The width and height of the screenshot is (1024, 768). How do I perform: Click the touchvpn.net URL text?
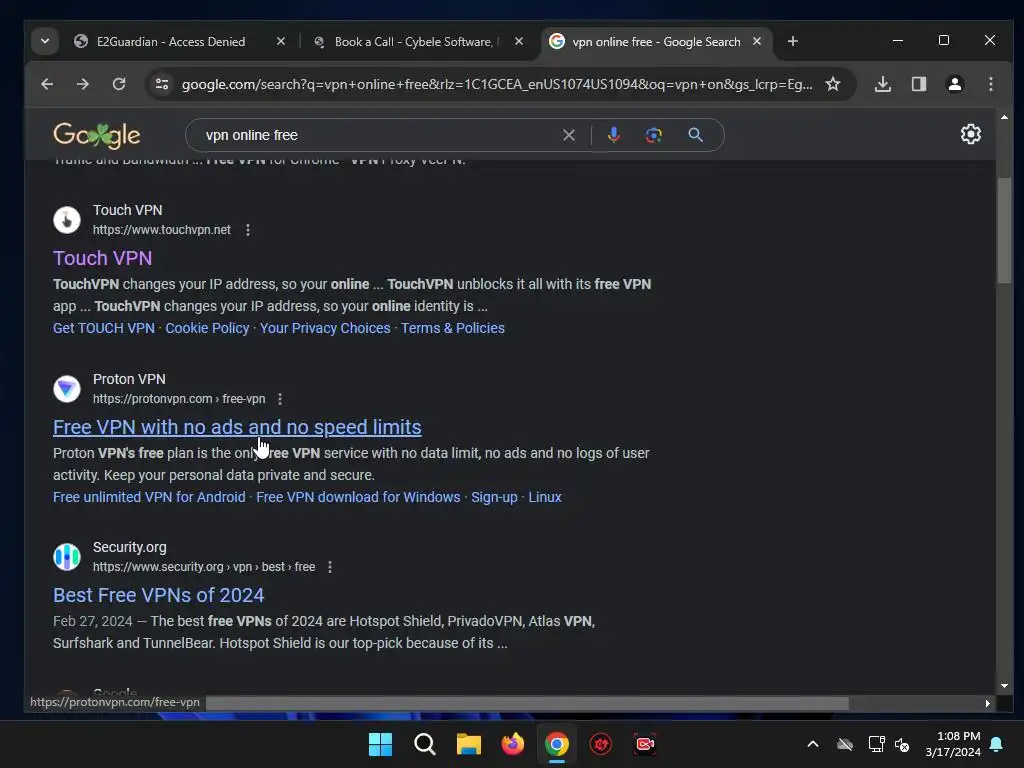point(161,230)
